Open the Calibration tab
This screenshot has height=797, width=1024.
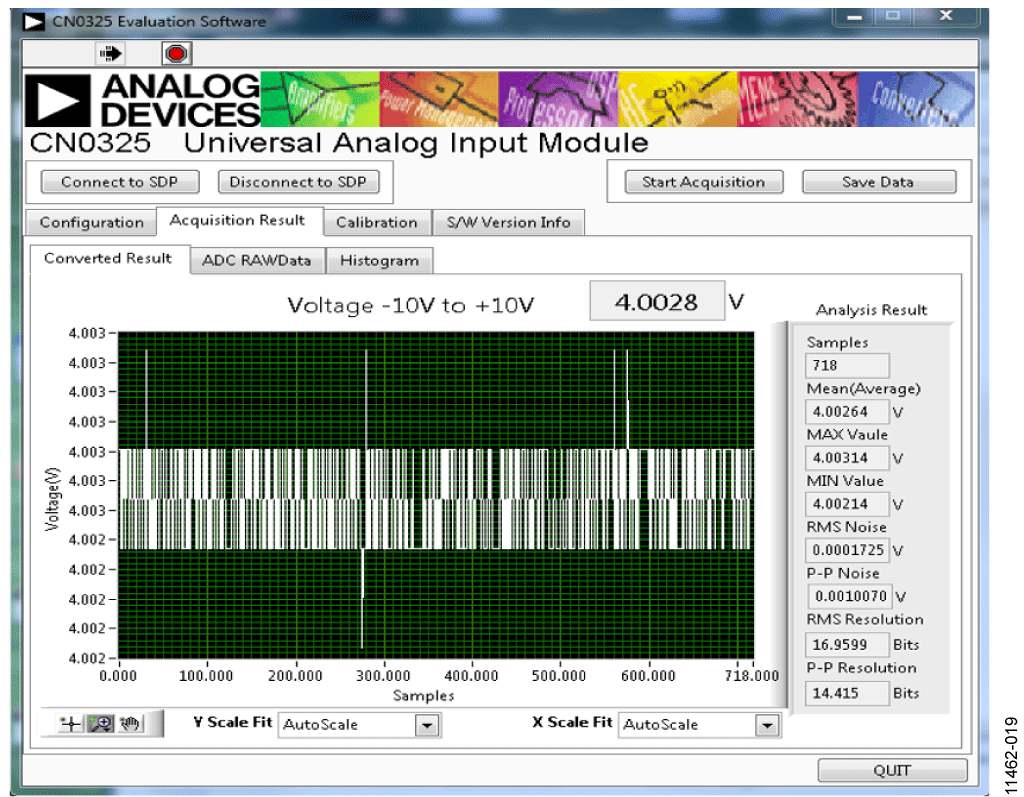377,223
